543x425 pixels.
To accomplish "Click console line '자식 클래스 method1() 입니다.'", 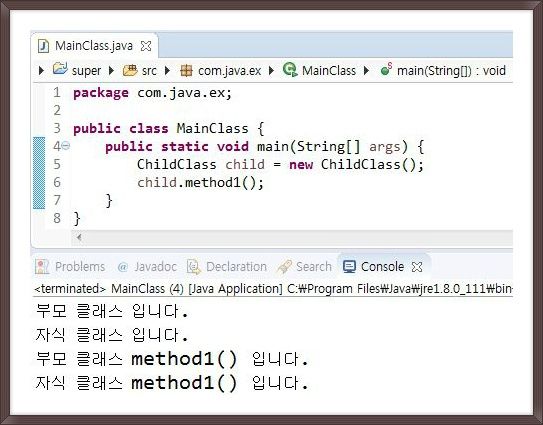I will click(x=172, y=383).
